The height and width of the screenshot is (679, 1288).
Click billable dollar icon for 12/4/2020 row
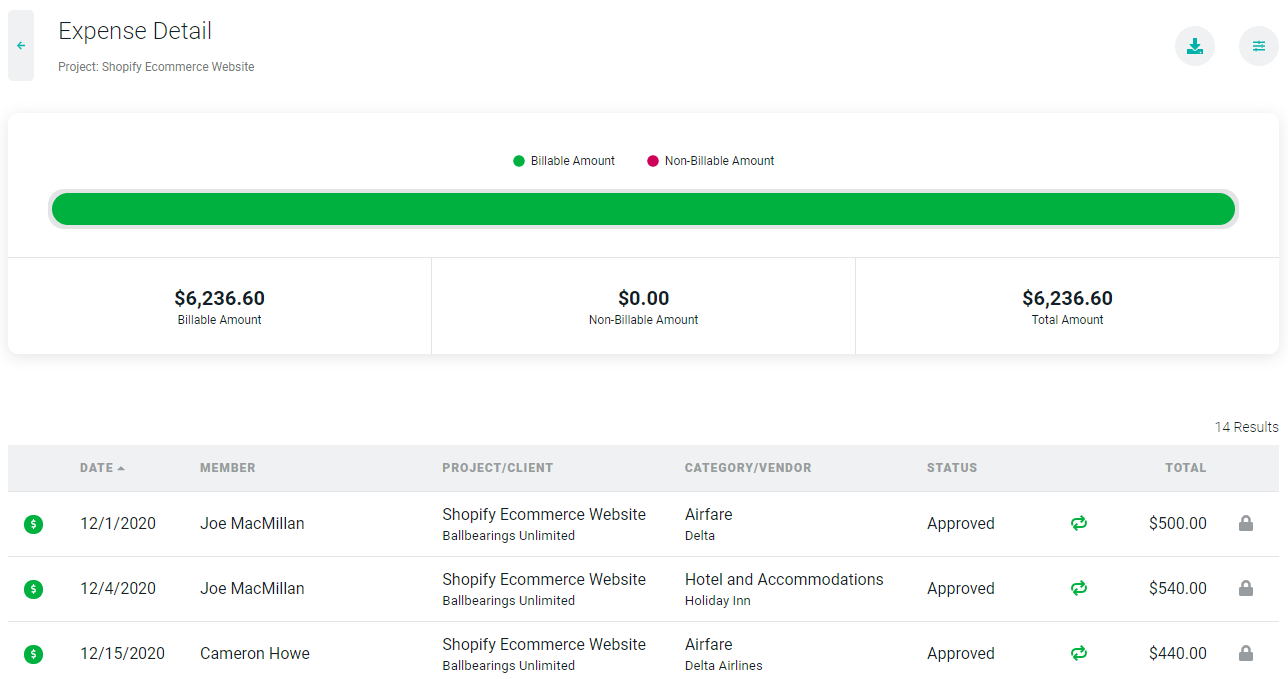[34, 589]
